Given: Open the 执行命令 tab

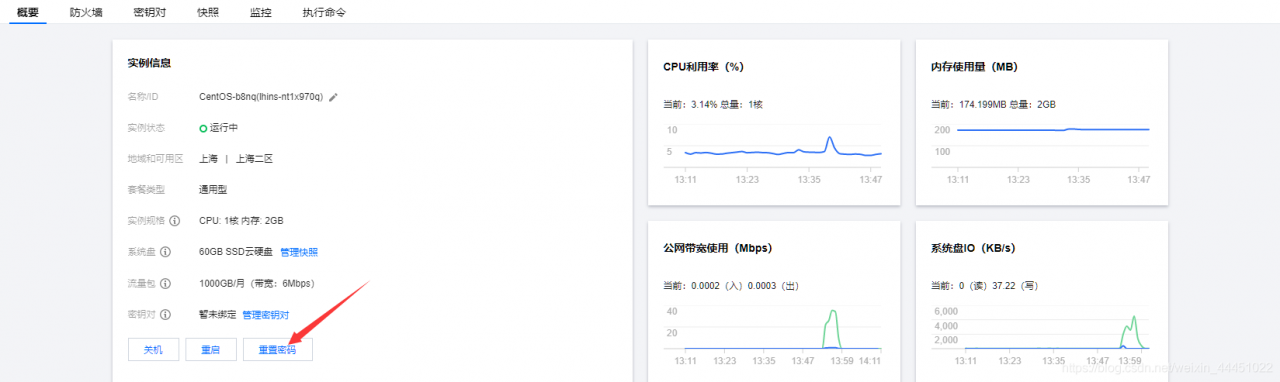Looking at the screenshot, I should point(324,13).
